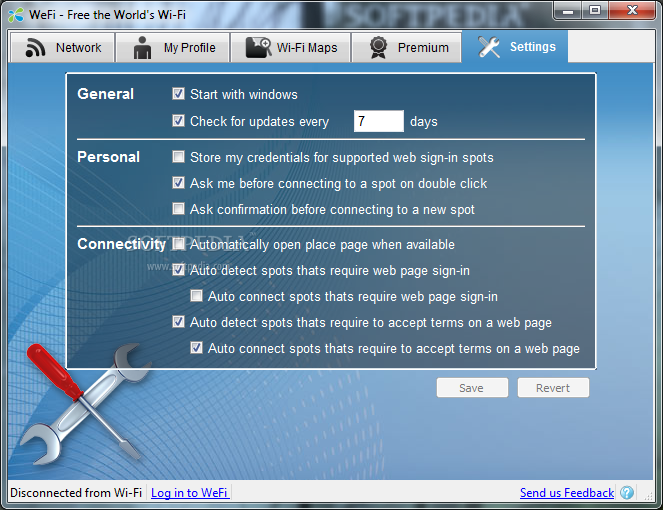Toggle Auto connect spots requiring accept terms
Image resolution: width=663 pixels, height=510 pixels.
click(x=196, y=348)
